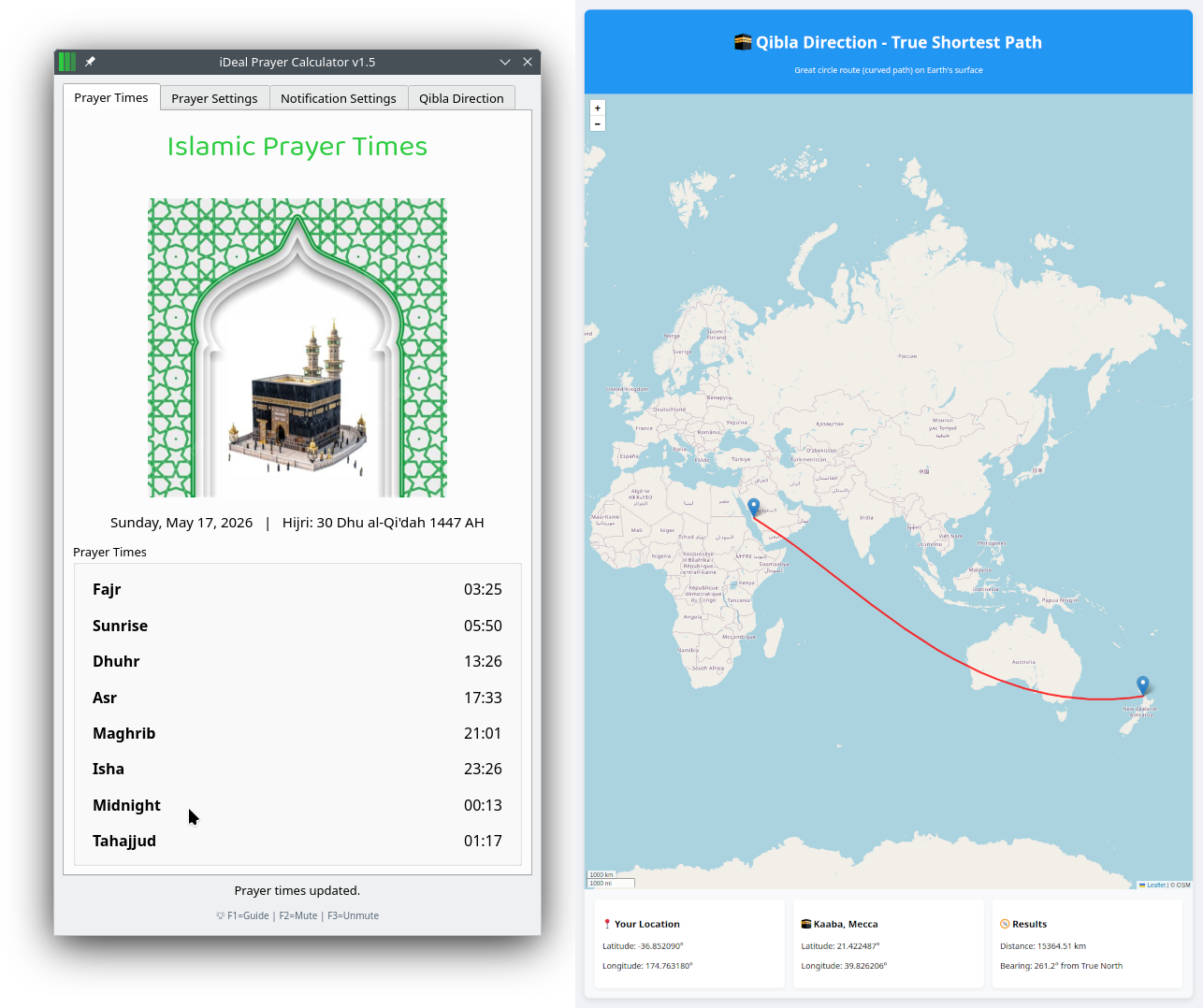The height and width of the screenshot is (1008, 1203).
Task: Zoom in on the Qibla map
Action: (x=598, y=108)
